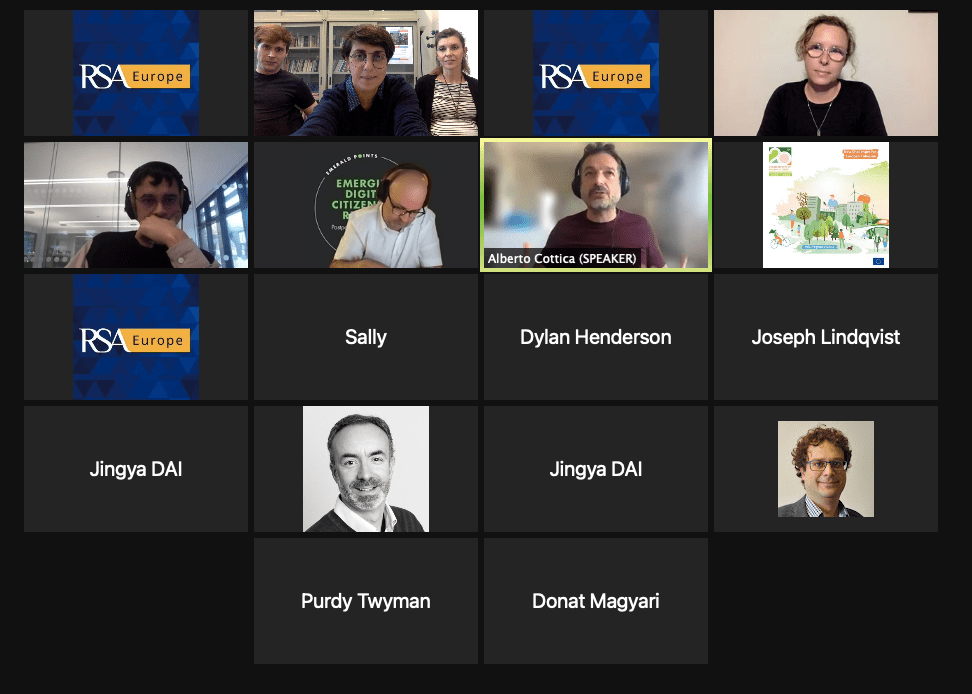Select Joseph Lindqvist participant tile
This screenshot has width=972, height=694.
[x=826, y=337]
